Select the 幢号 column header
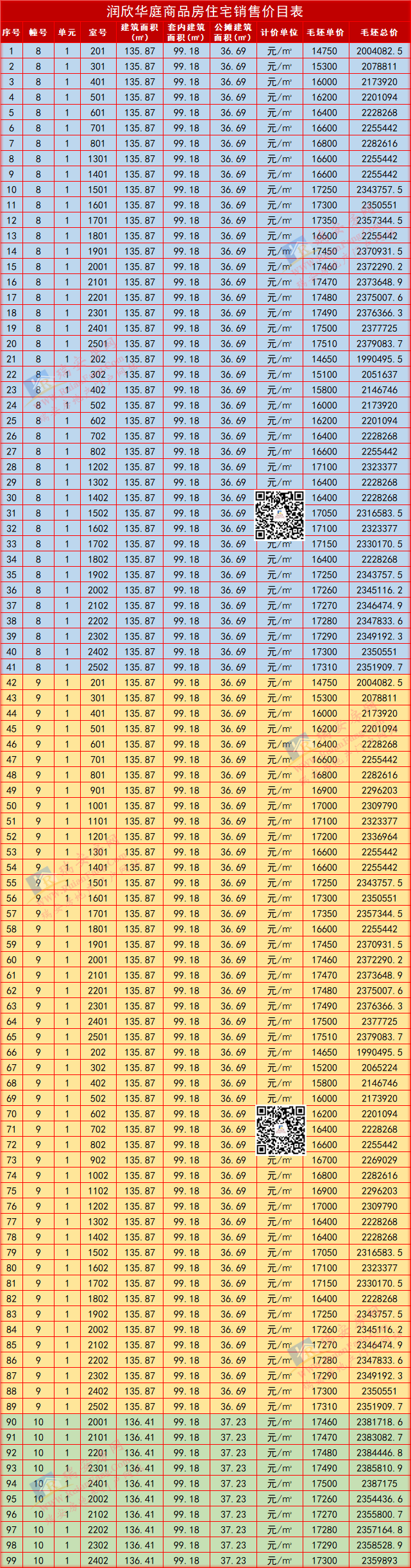 pos(38,33)
